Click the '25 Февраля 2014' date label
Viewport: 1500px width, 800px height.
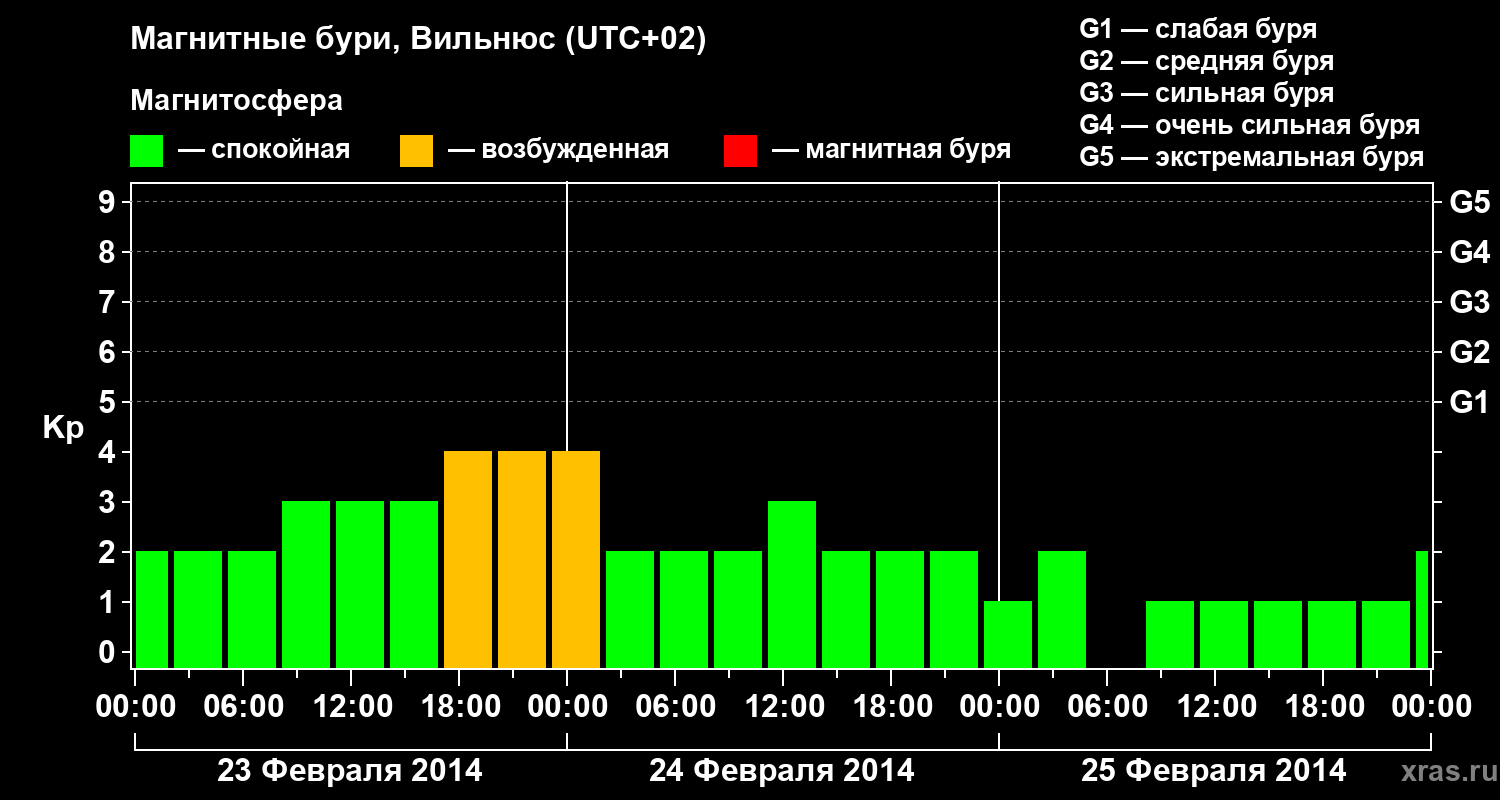point(1214,771)
